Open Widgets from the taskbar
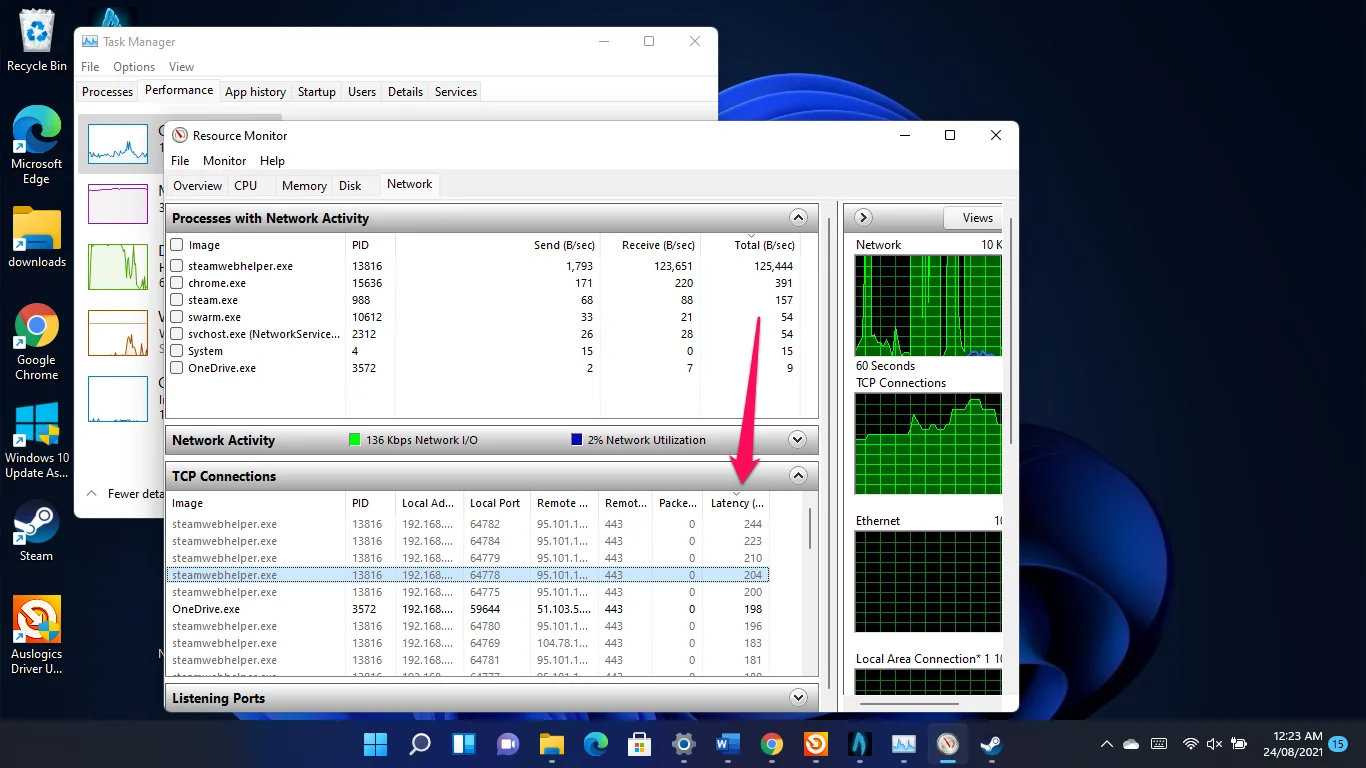 464,744
